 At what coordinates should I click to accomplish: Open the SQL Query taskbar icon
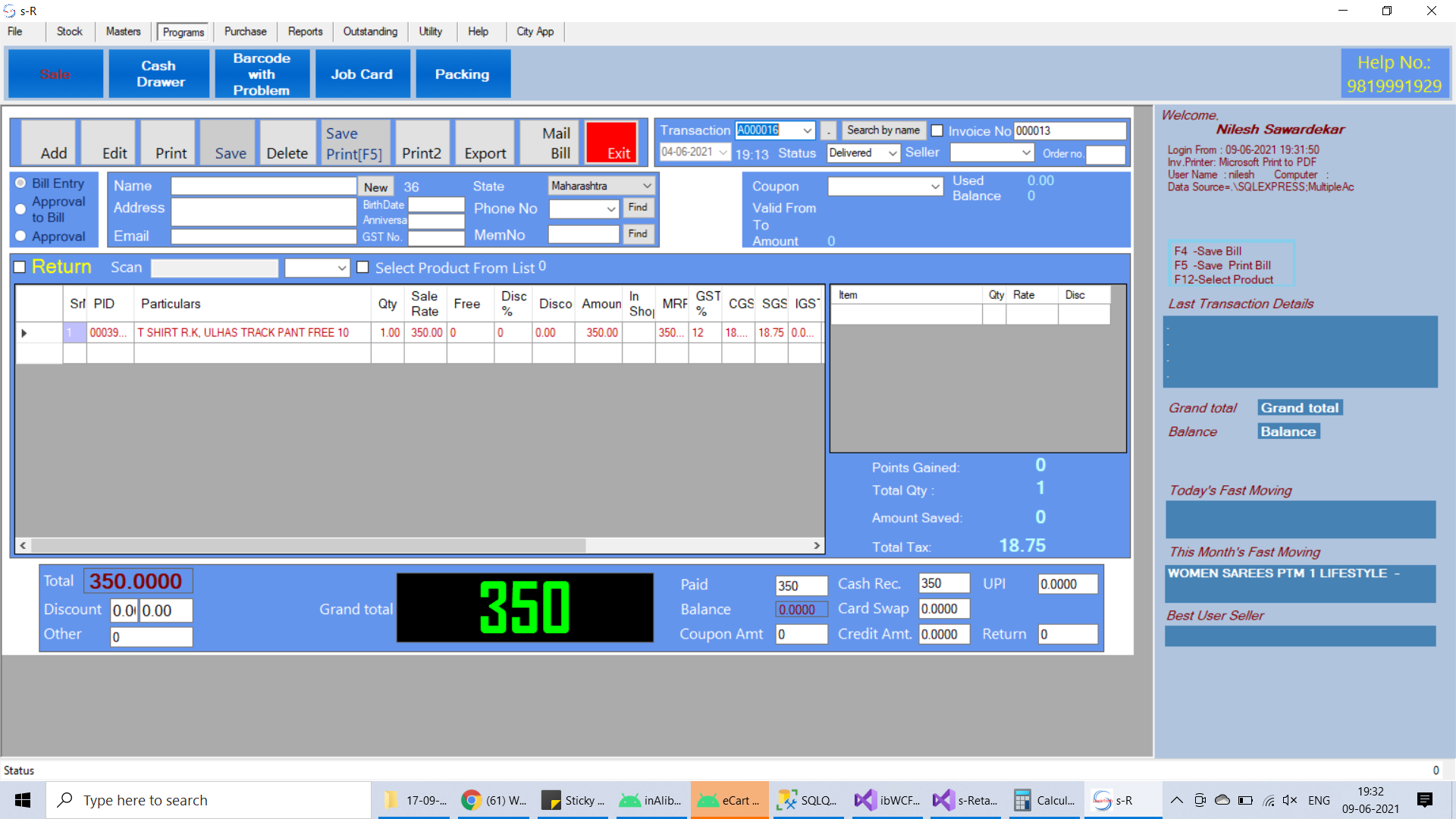[807, 800]
